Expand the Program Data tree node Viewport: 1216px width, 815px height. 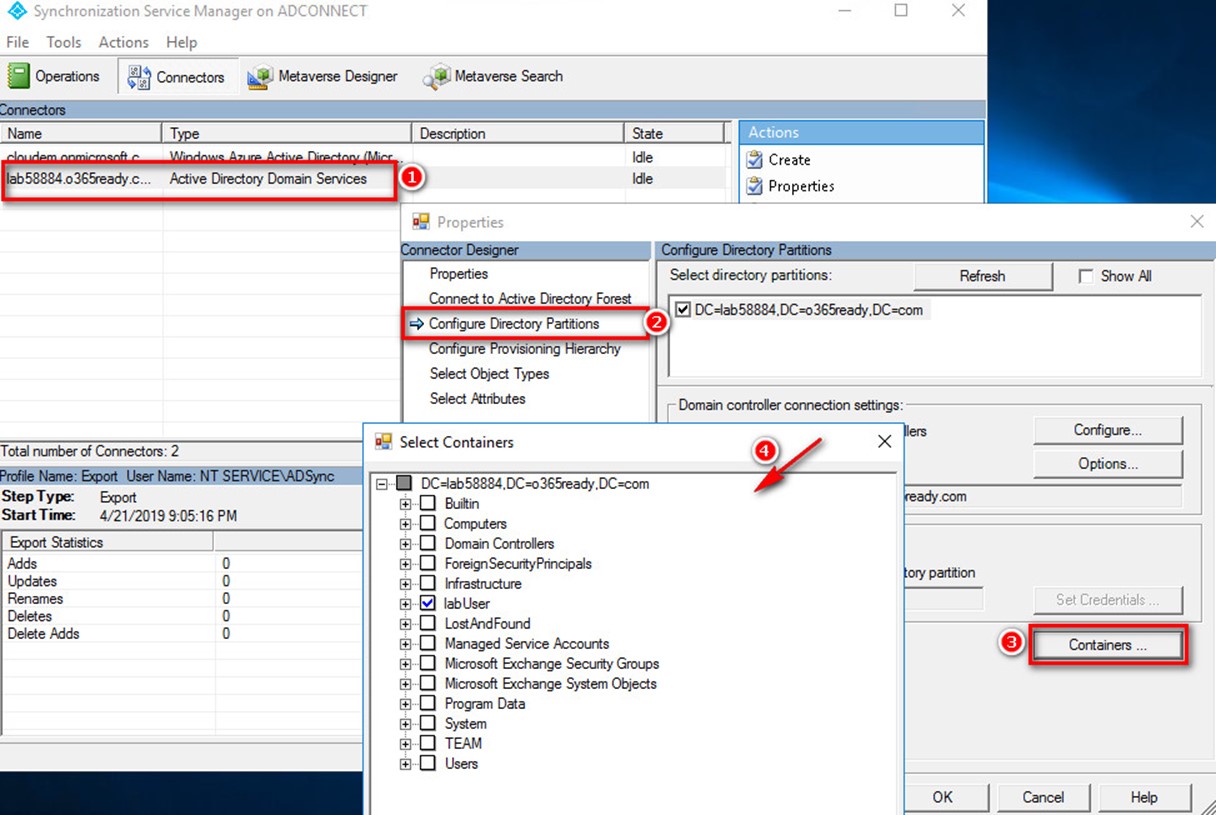(x=405, y=704)
